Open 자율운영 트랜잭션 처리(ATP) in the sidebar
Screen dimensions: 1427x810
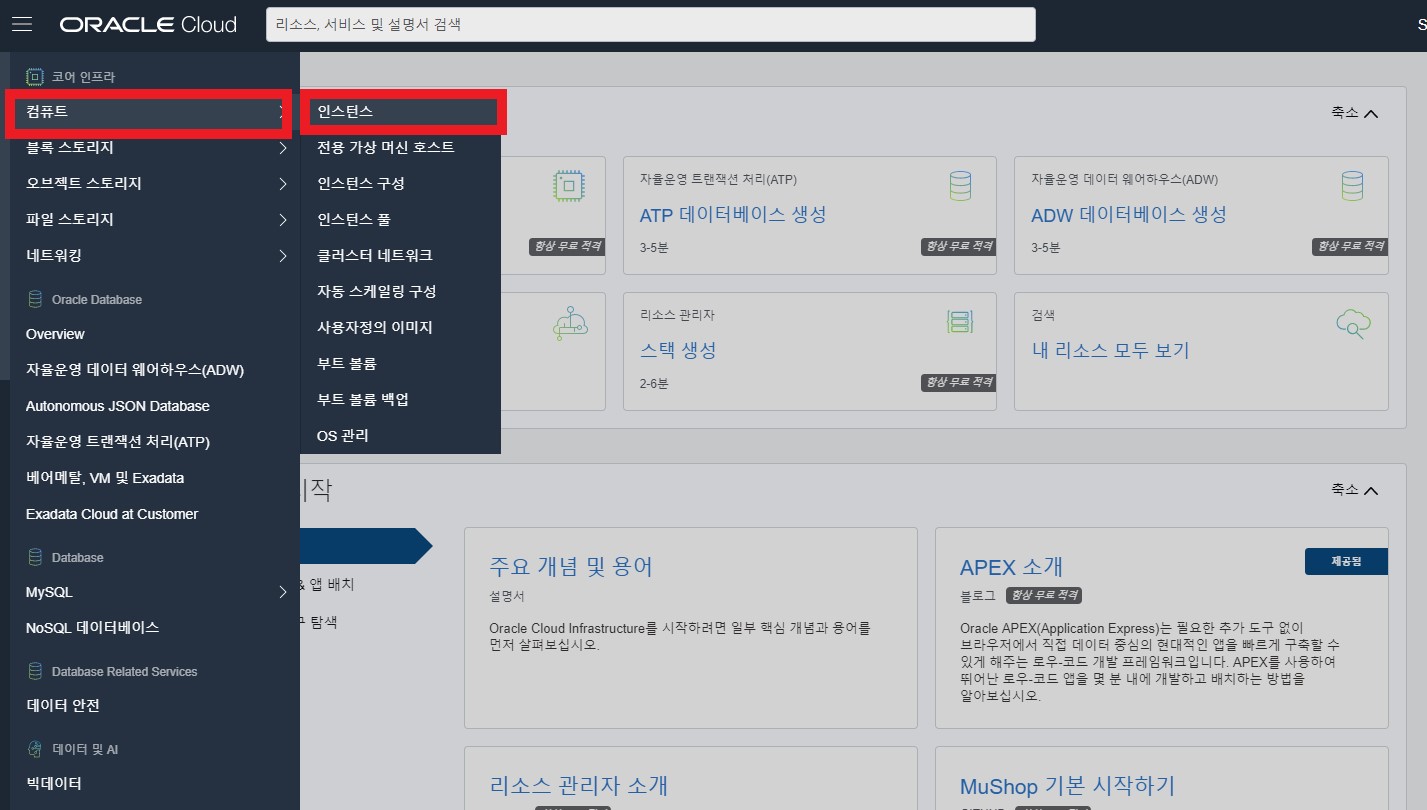tap(118, 442)
